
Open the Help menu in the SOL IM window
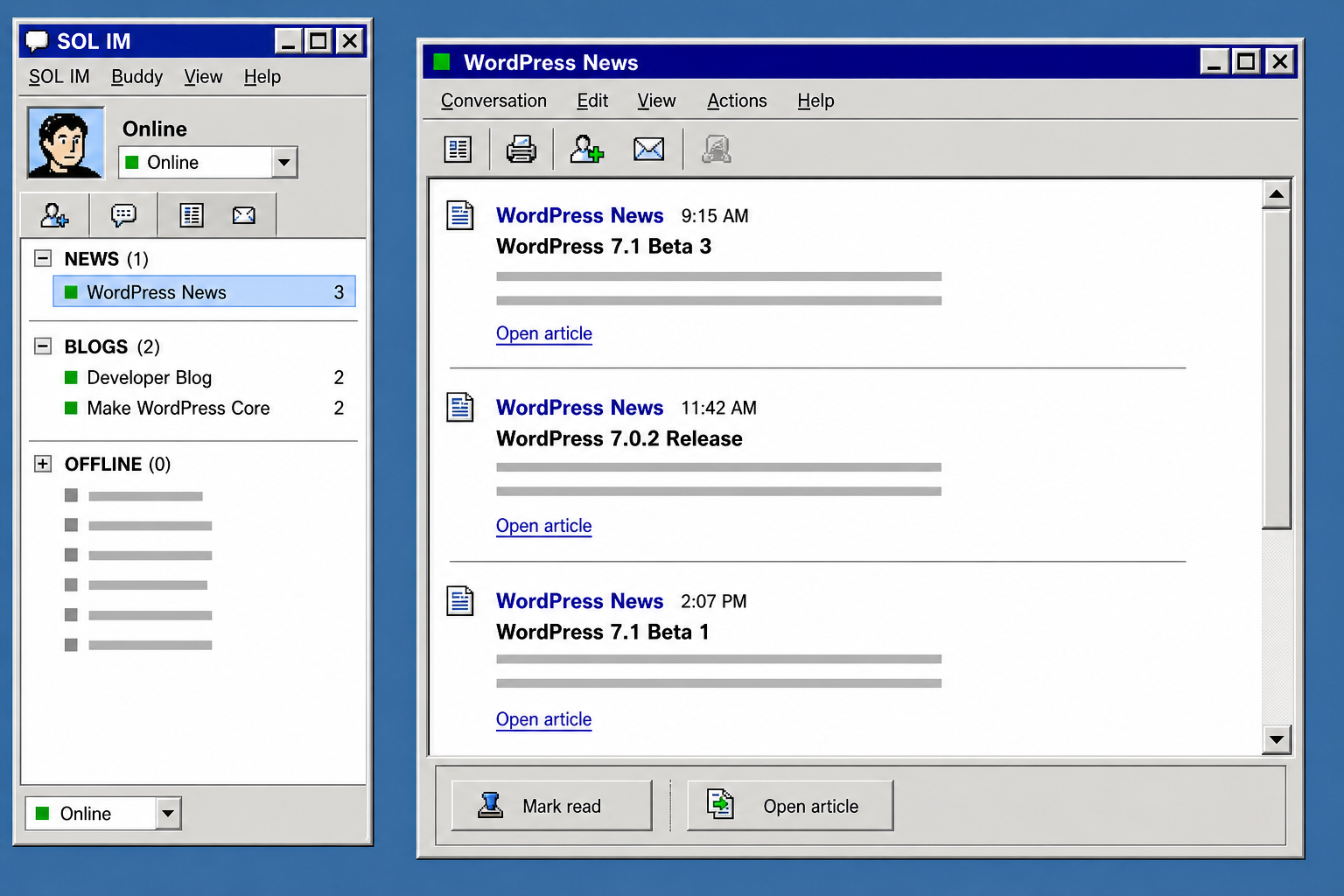pos(262,77)
